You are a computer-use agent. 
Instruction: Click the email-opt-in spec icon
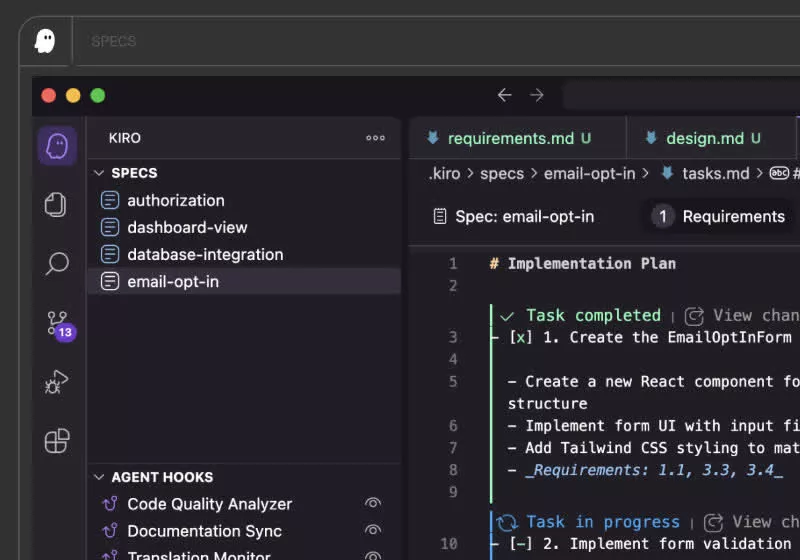point(110,281)
